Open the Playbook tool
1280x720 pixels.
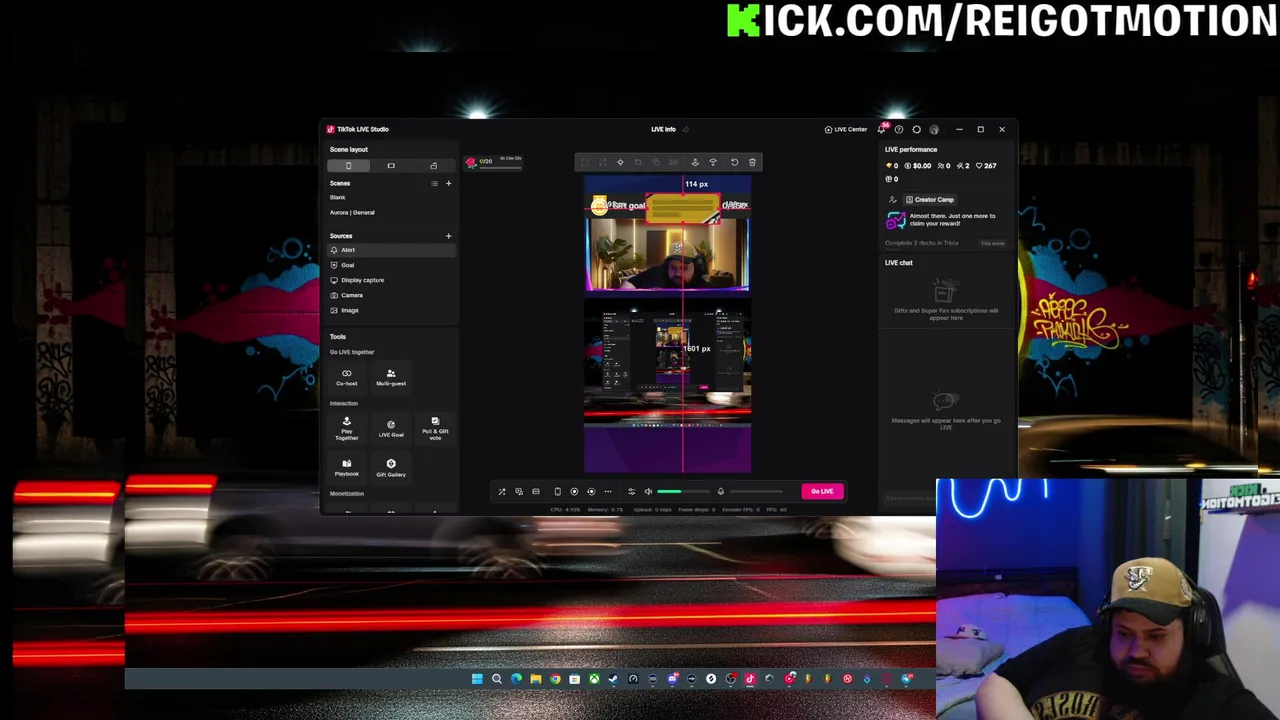coord(347,468)
